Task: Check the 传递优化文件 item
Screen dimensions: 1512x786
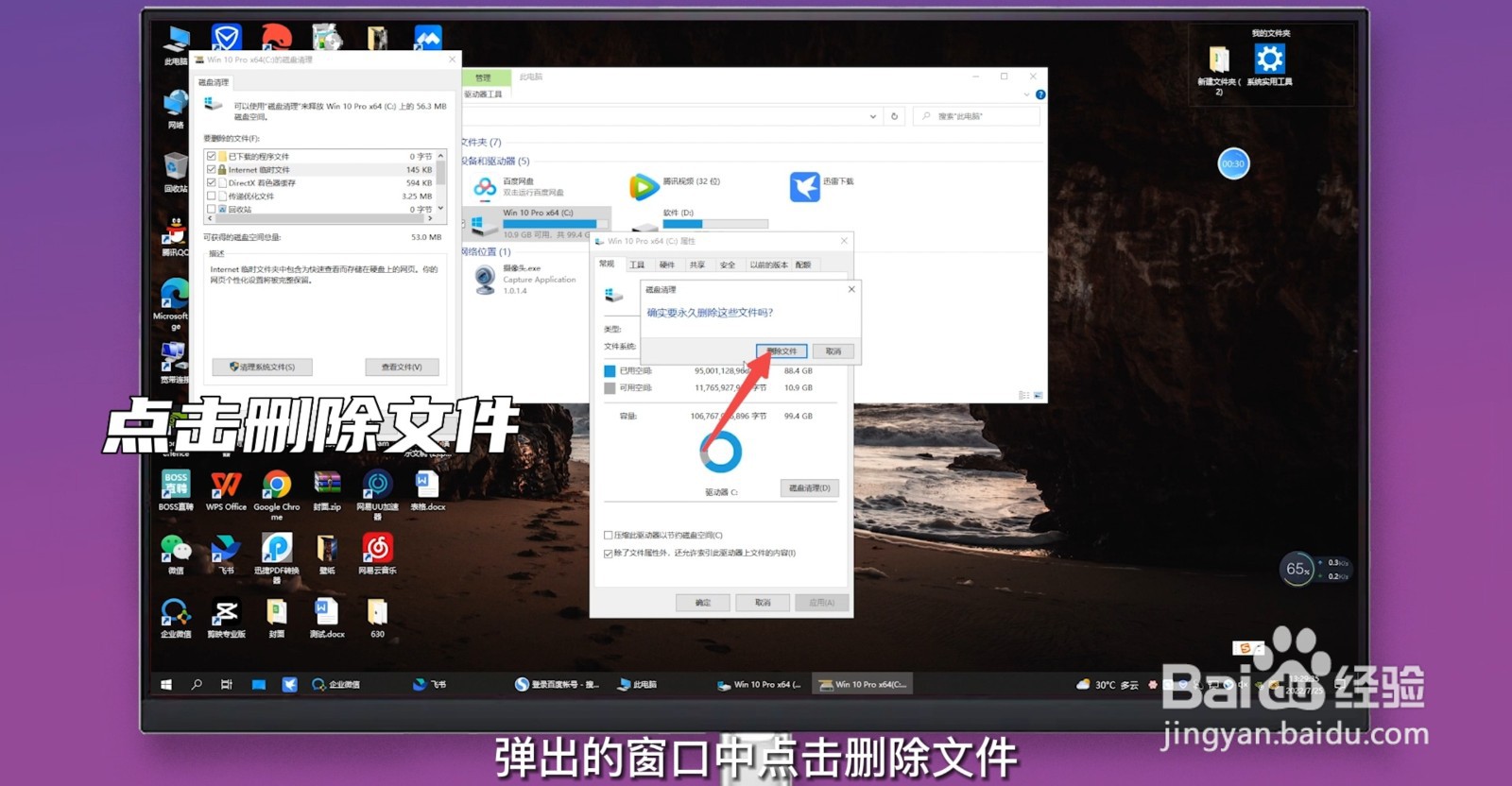Action: point(211,196)
